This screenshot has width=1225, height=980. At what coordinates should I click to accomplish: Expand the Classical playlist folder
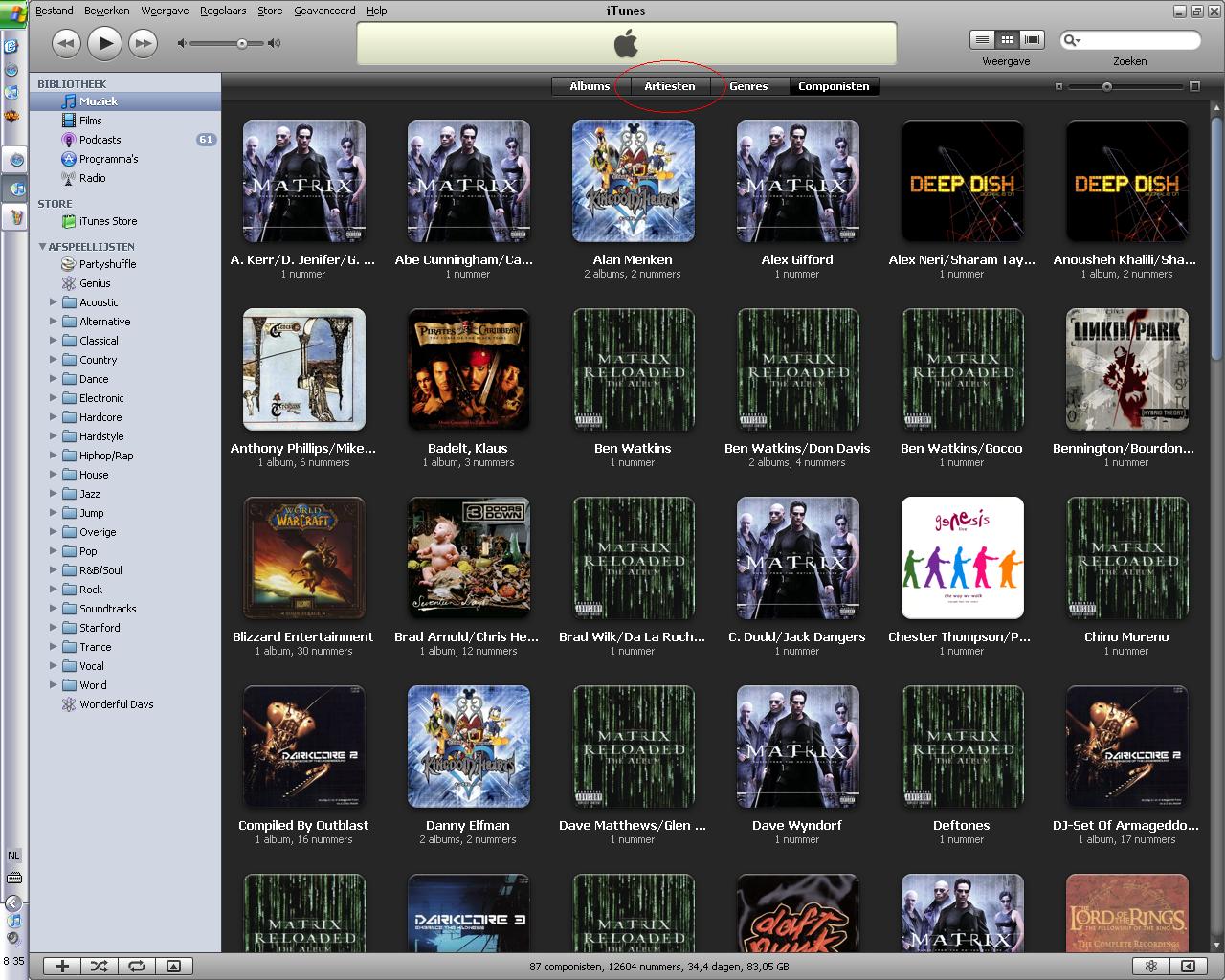tap(54, 341)
